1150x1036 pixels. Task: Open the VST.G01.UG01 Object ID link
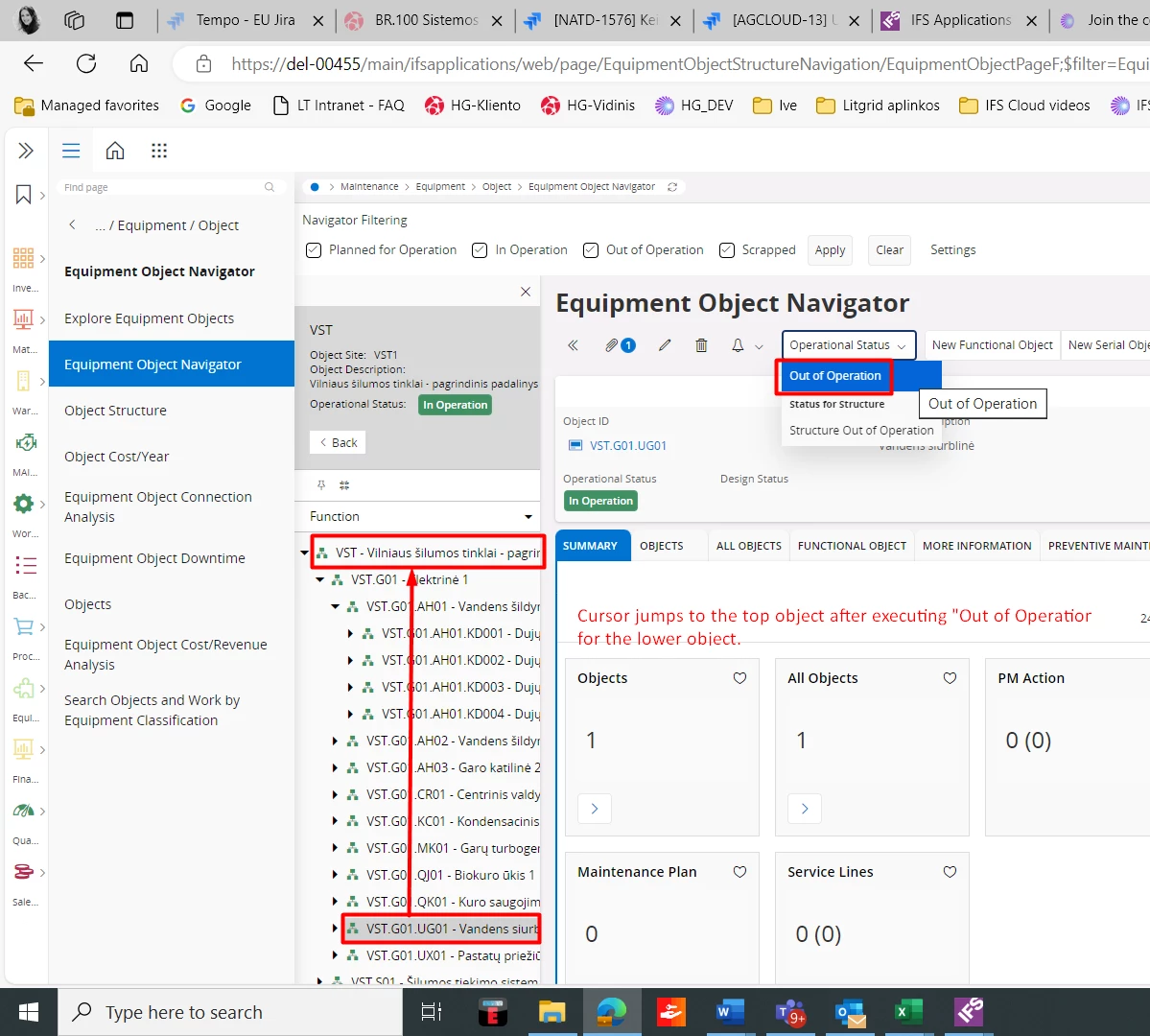628,445
